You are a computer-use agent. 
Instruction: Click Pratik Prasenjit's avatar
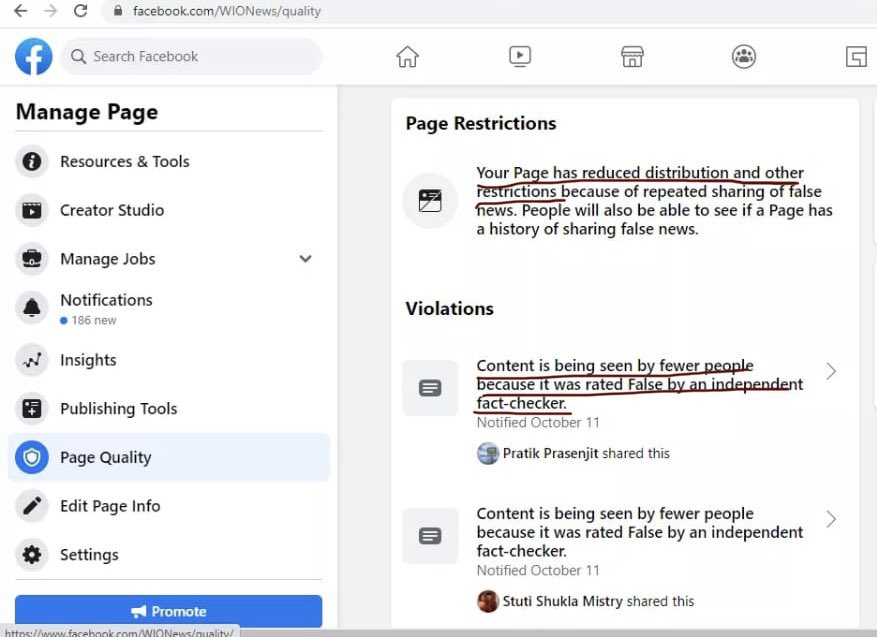(x=488, y=454)
